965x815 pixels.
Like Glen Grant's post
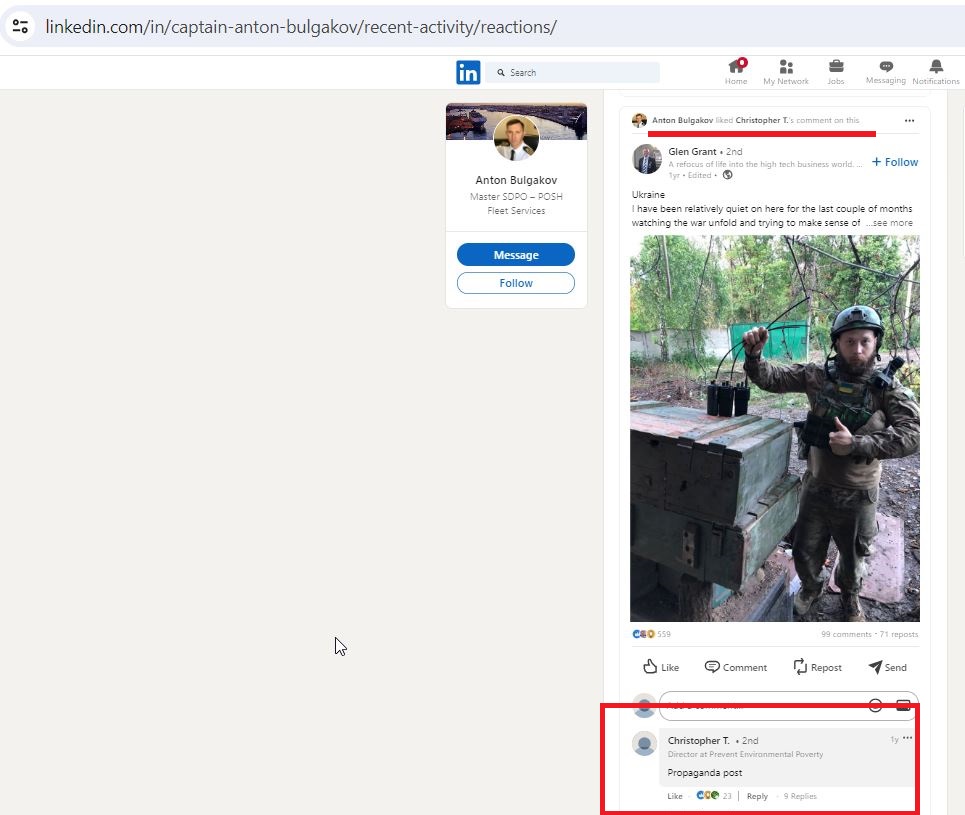661,667
